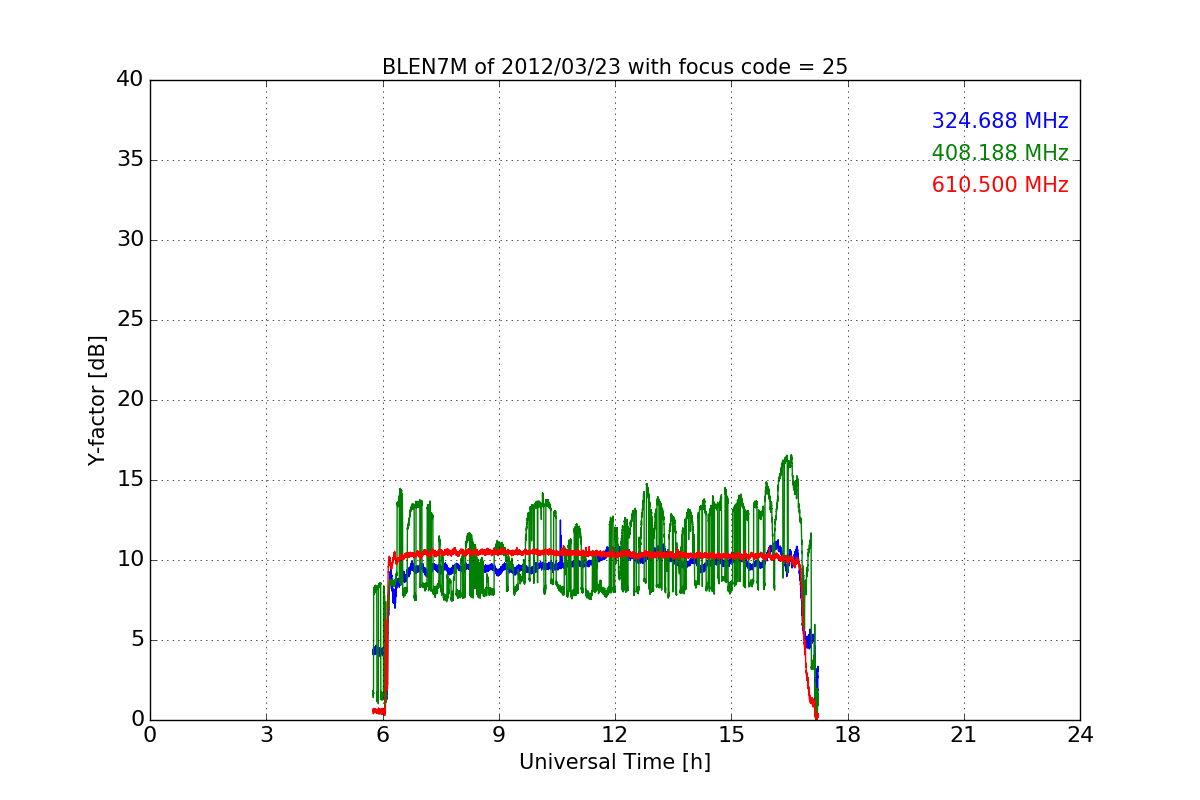Click the x-axis tick label 18
The width and height of the screenshot is (1200, 800).
pyautogui.click(x=848, y=734)
